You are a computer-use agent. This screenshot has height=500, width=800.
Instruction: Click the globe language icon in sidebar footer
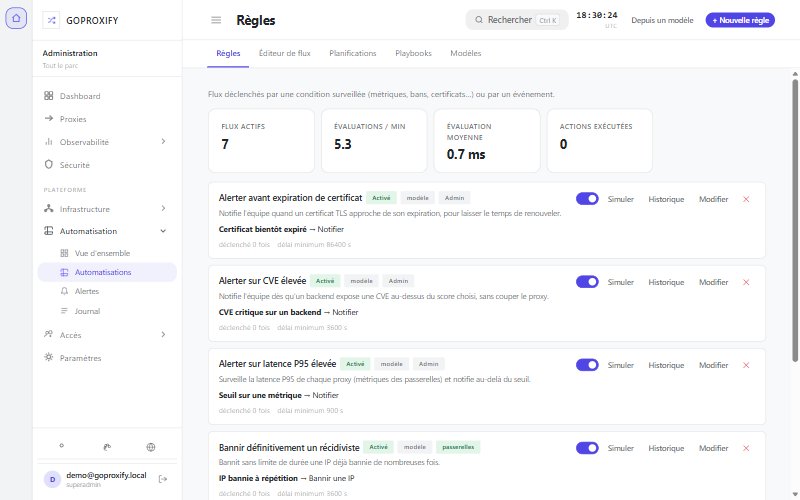(151, 447)
